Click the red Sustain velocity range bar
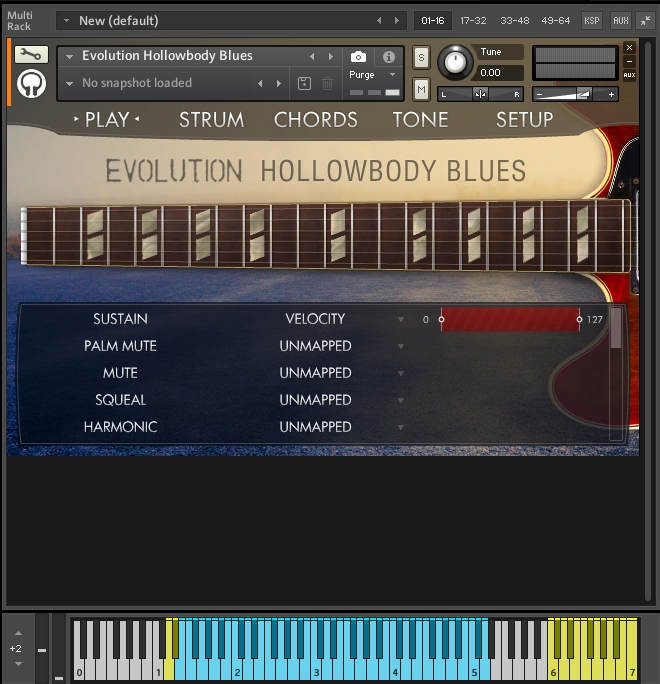Screen dimensions: 660x684 (x=510, y=319)
